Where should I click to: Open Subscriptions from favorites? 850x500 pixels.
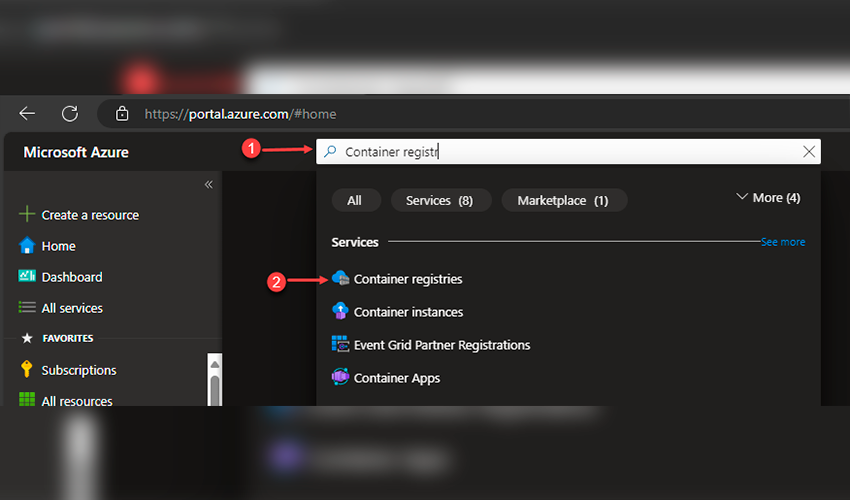click(79, 370)
